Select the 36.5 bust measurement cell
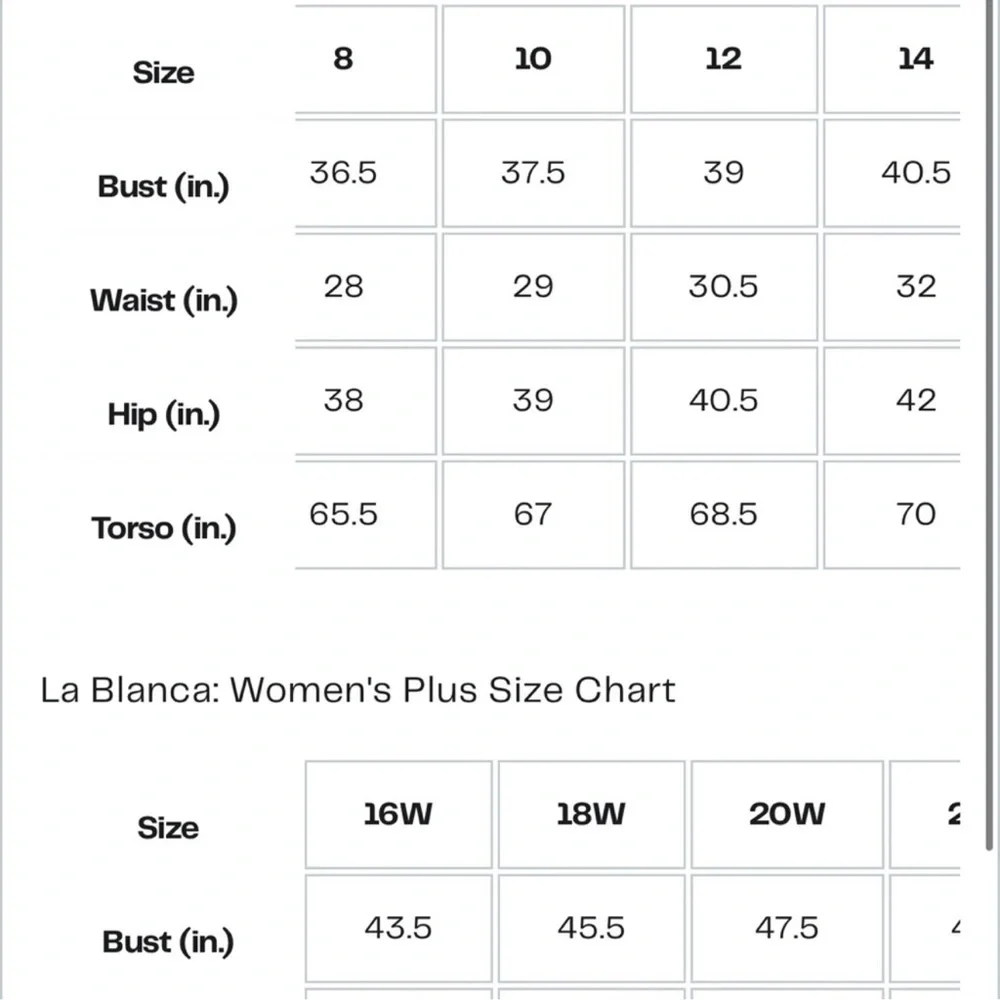This screenshot has width=1000, height=1000. 343,173
